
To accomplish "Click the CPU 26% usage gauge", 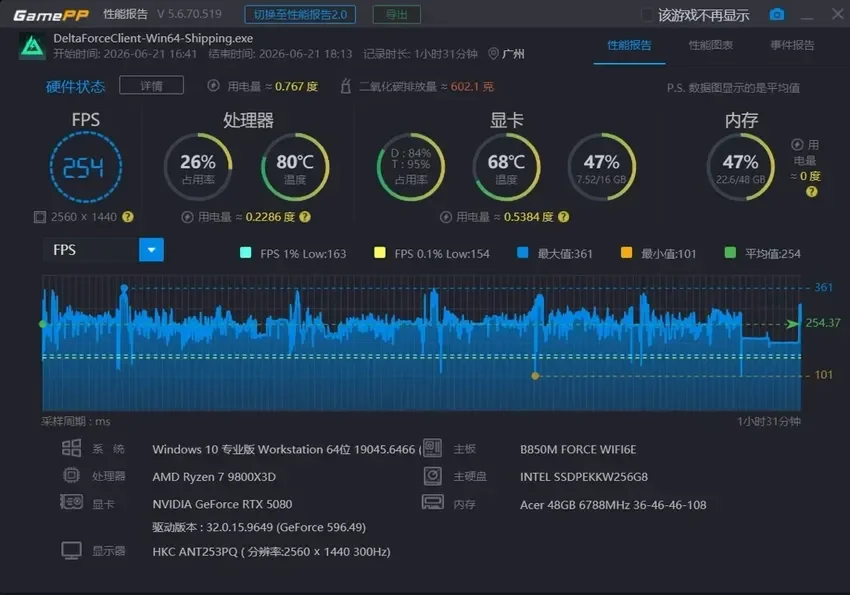I will pos(198,167).
